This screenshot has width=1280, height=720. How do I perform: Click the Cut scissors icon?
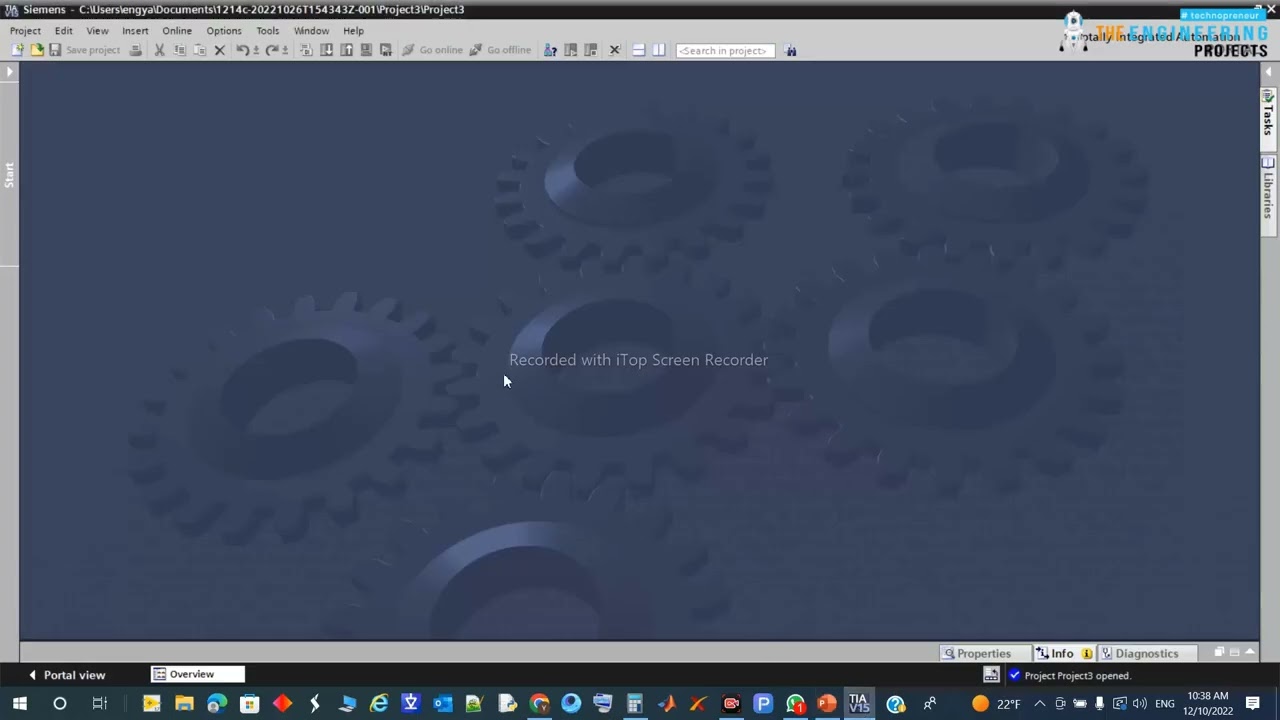[159, 50]
